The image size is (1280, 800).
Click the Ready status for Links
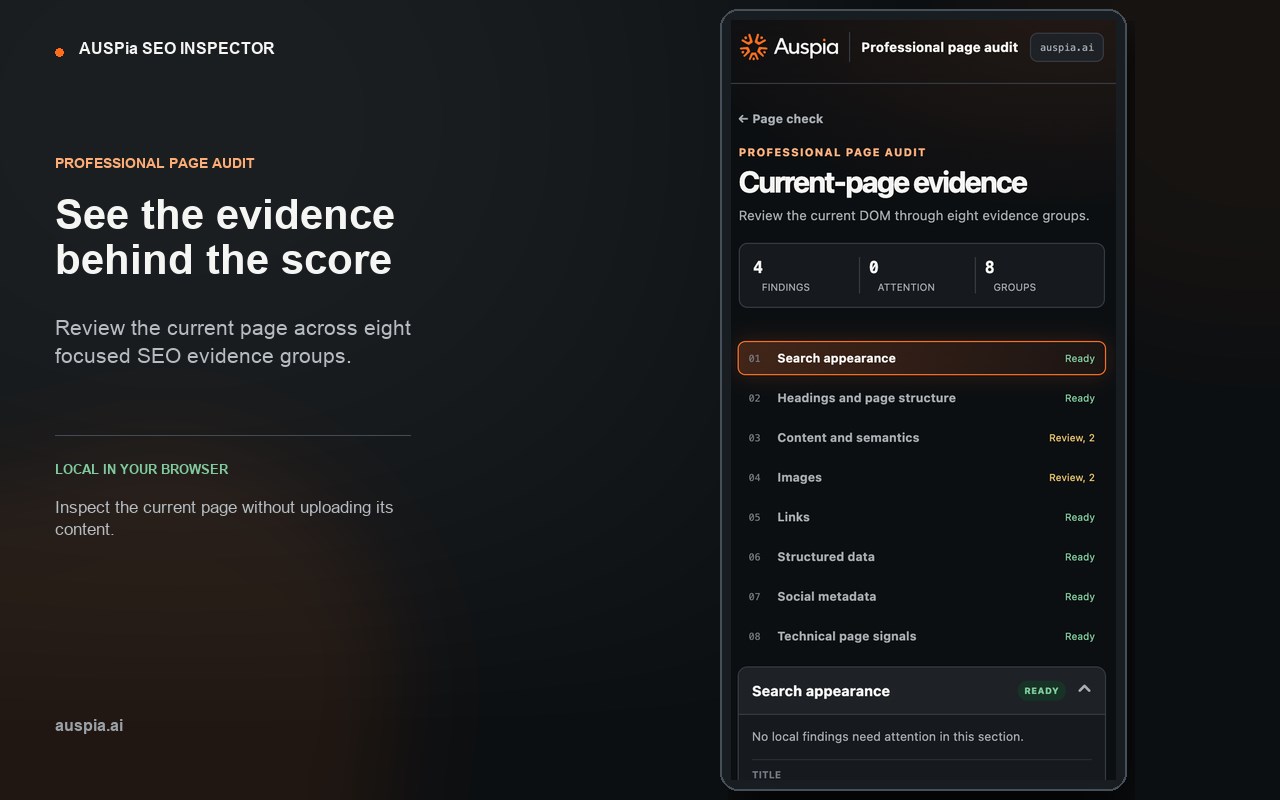1080,517
